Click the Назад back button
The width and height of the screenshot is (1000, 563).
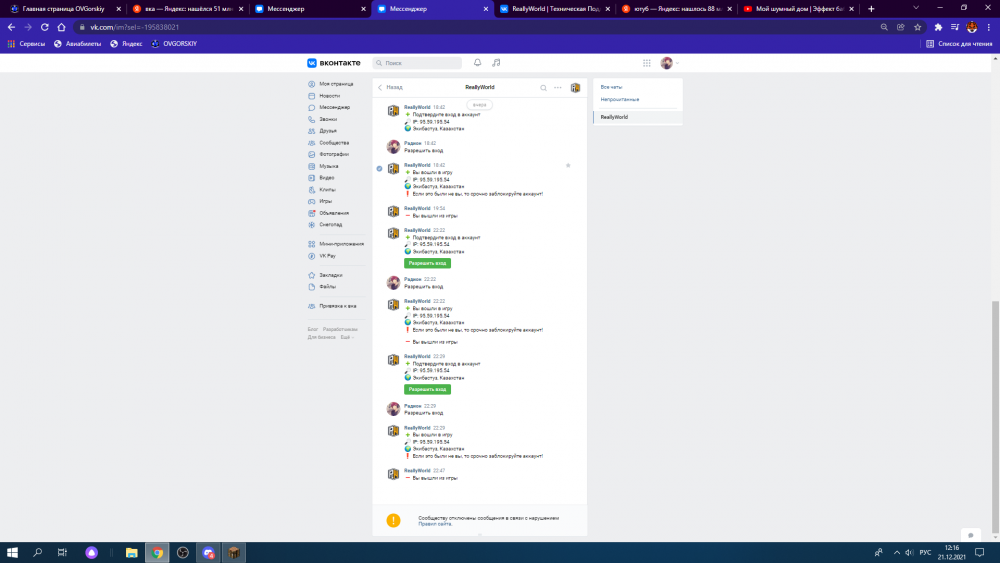[390, 87]
